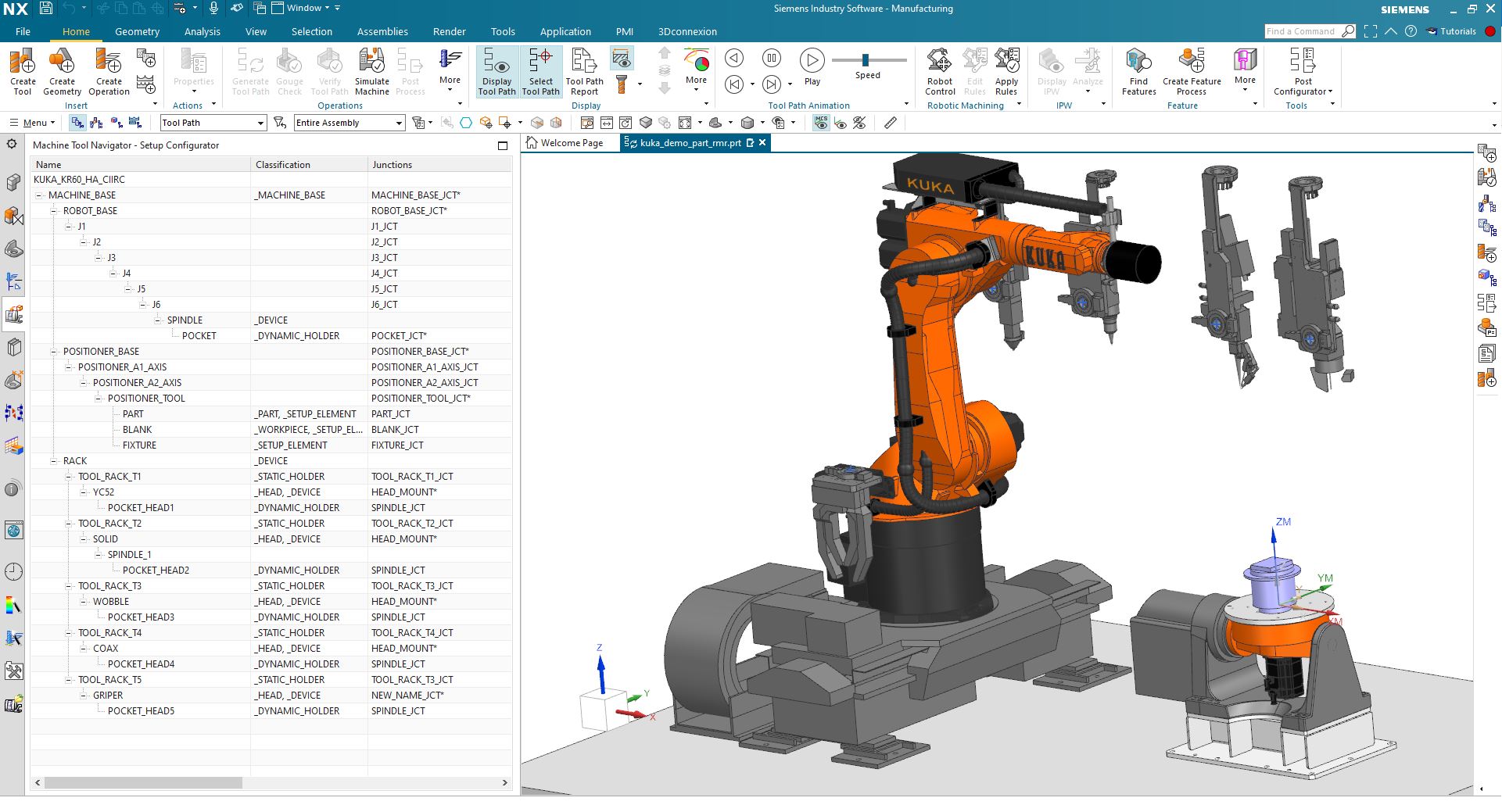Toggle the Select Tool Path button
The image size is (1502, 812).
point(540,71)
